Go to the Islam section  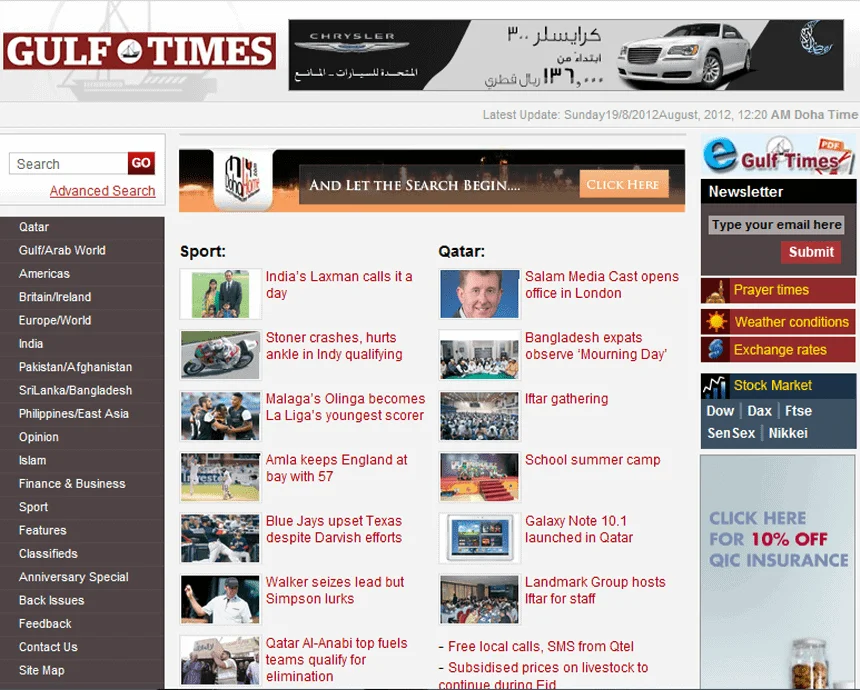click(32, 460)
